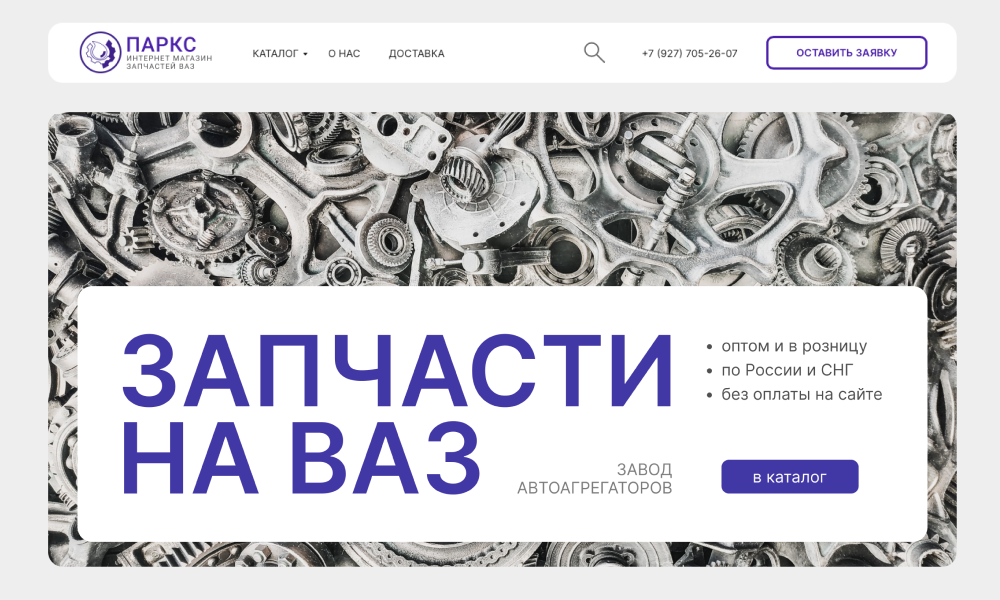Select the 'без оплаты на сайте' bullet

tap(801, 394)
